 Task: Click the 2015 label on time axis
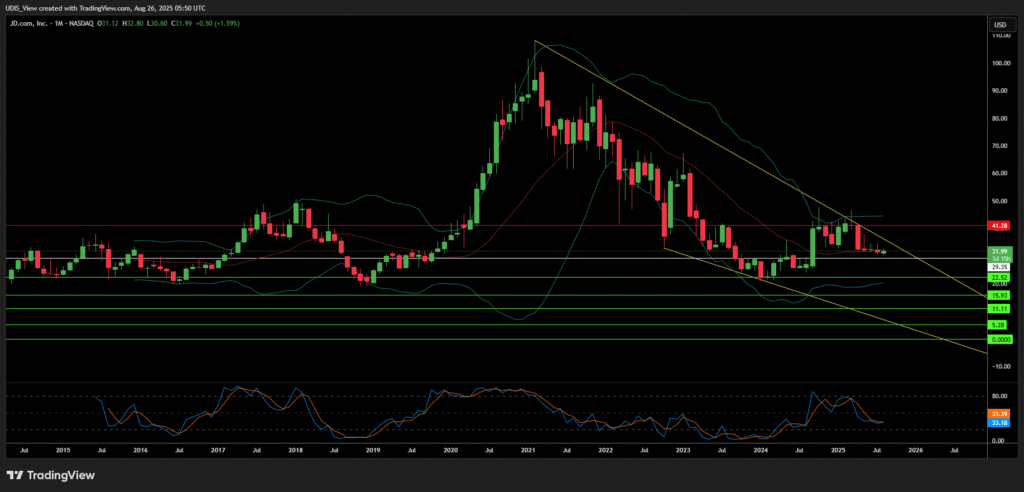coord(62,452)
